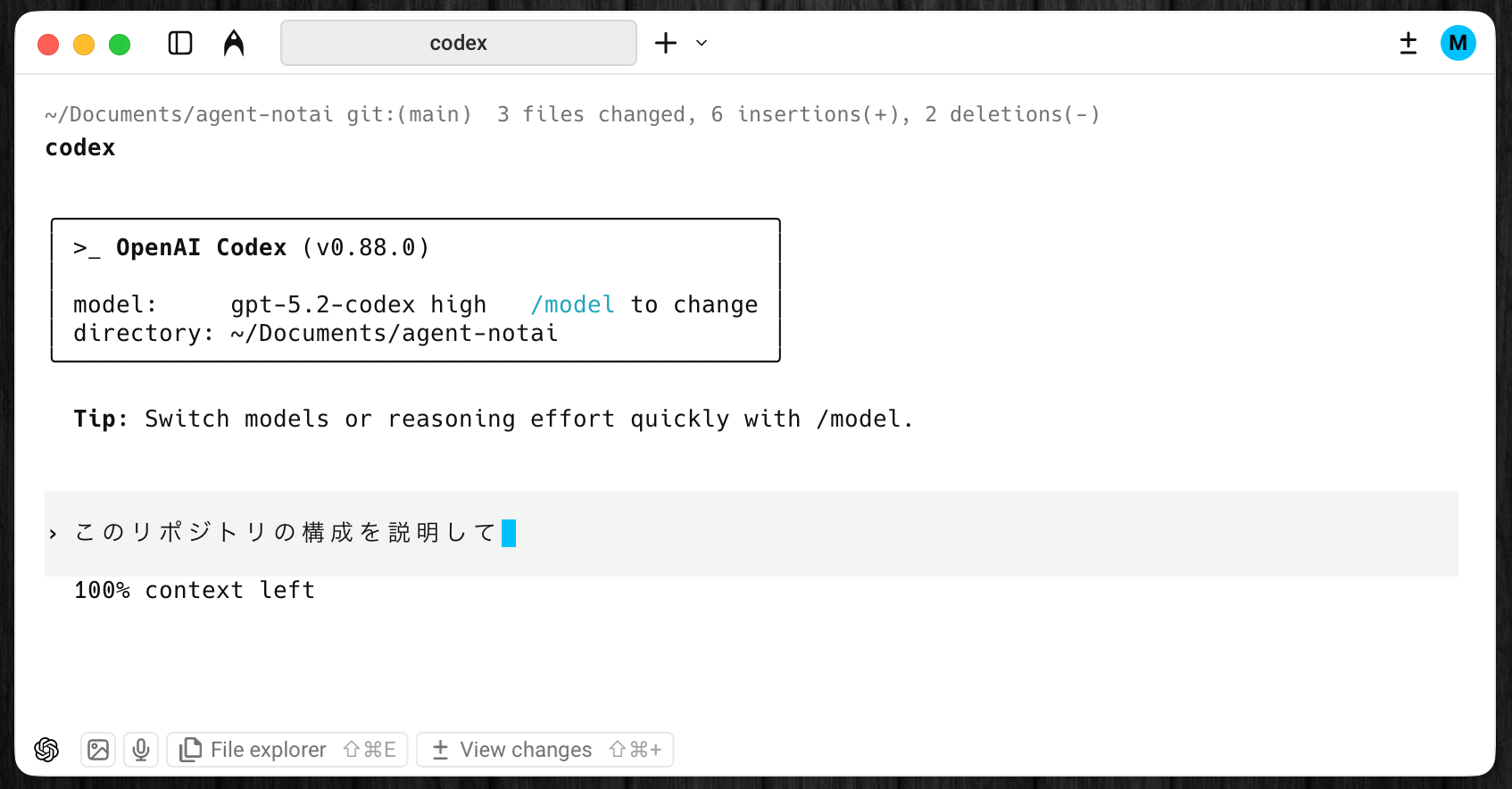Focus the prompt input with Japanese text

click(x=286, y=533)
